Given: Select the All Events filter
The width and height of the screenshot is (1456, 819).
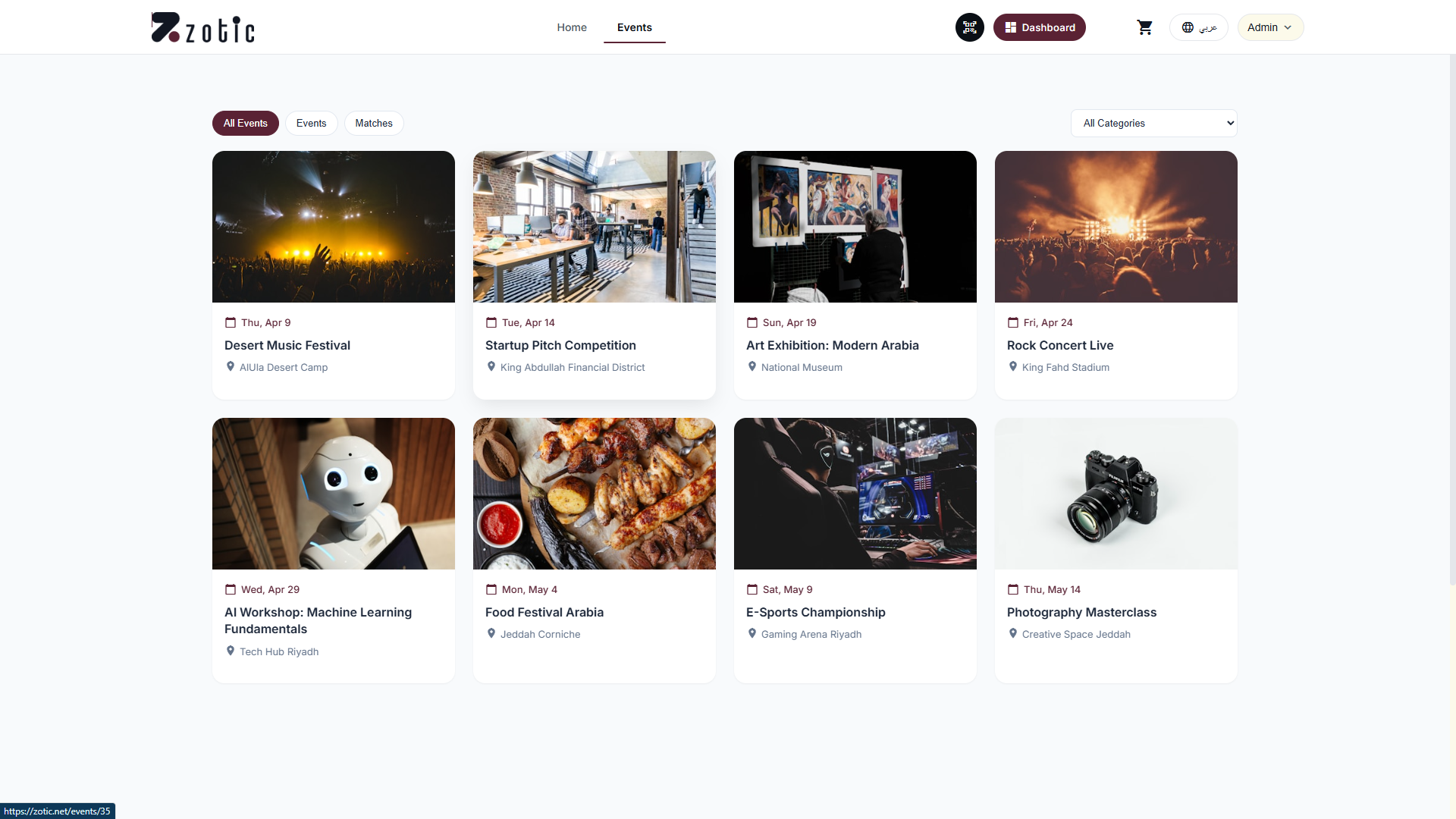Looking at the screenshot, I should click(245, 123).
